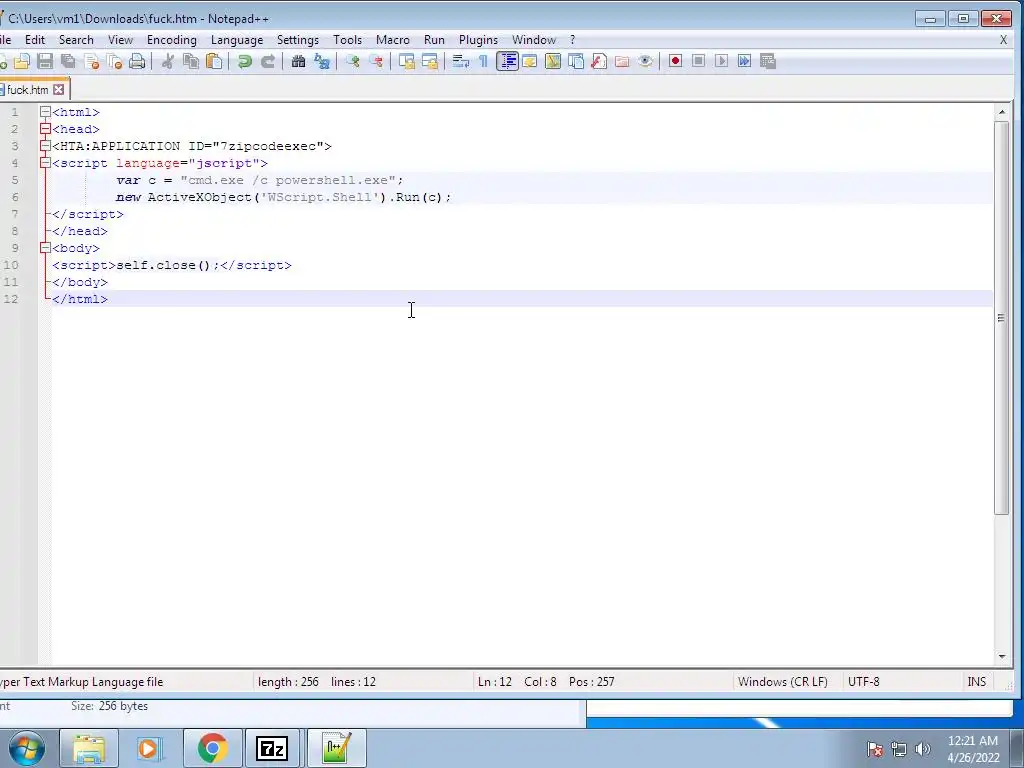Print the document using the printer icon
The width and height of the screenshot is (1024, 768).
click(137, 61)
